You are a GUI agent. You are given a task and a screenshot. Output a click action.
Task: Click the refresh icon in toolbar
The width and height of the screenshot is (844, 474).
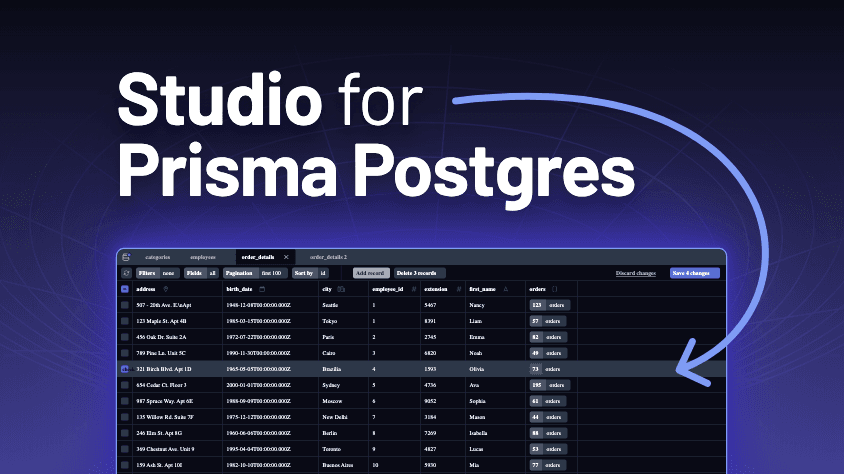[x=126, y=273]
